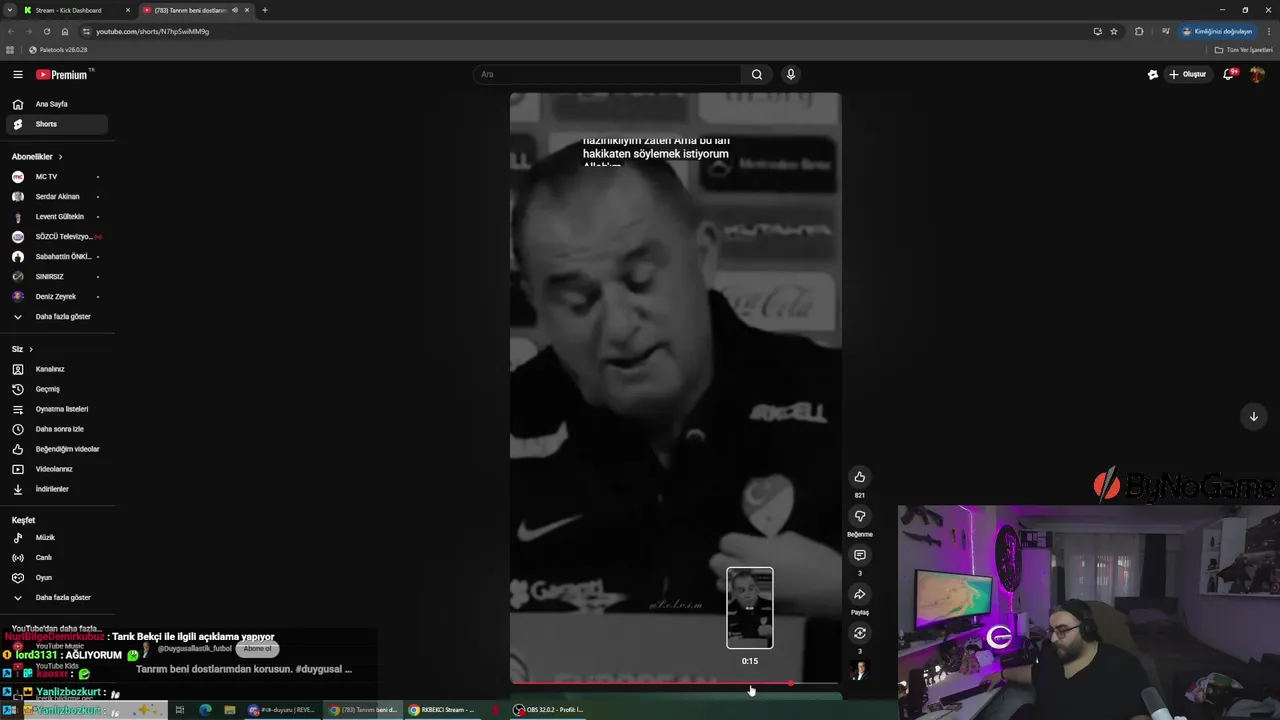Open the Paletools bookmark
1280x720 pixels.
58,50
